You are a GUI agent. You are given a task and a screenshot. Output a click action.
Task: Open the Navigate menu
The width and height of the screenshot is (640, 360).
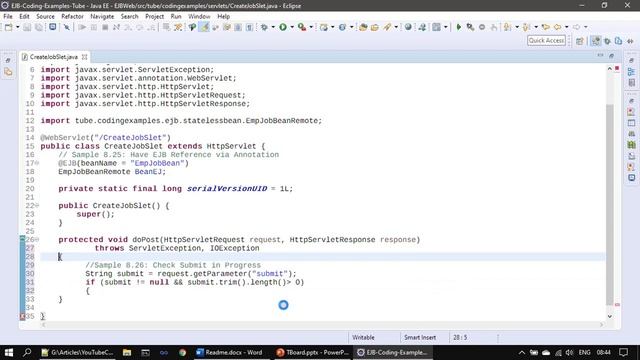(102, 16)
